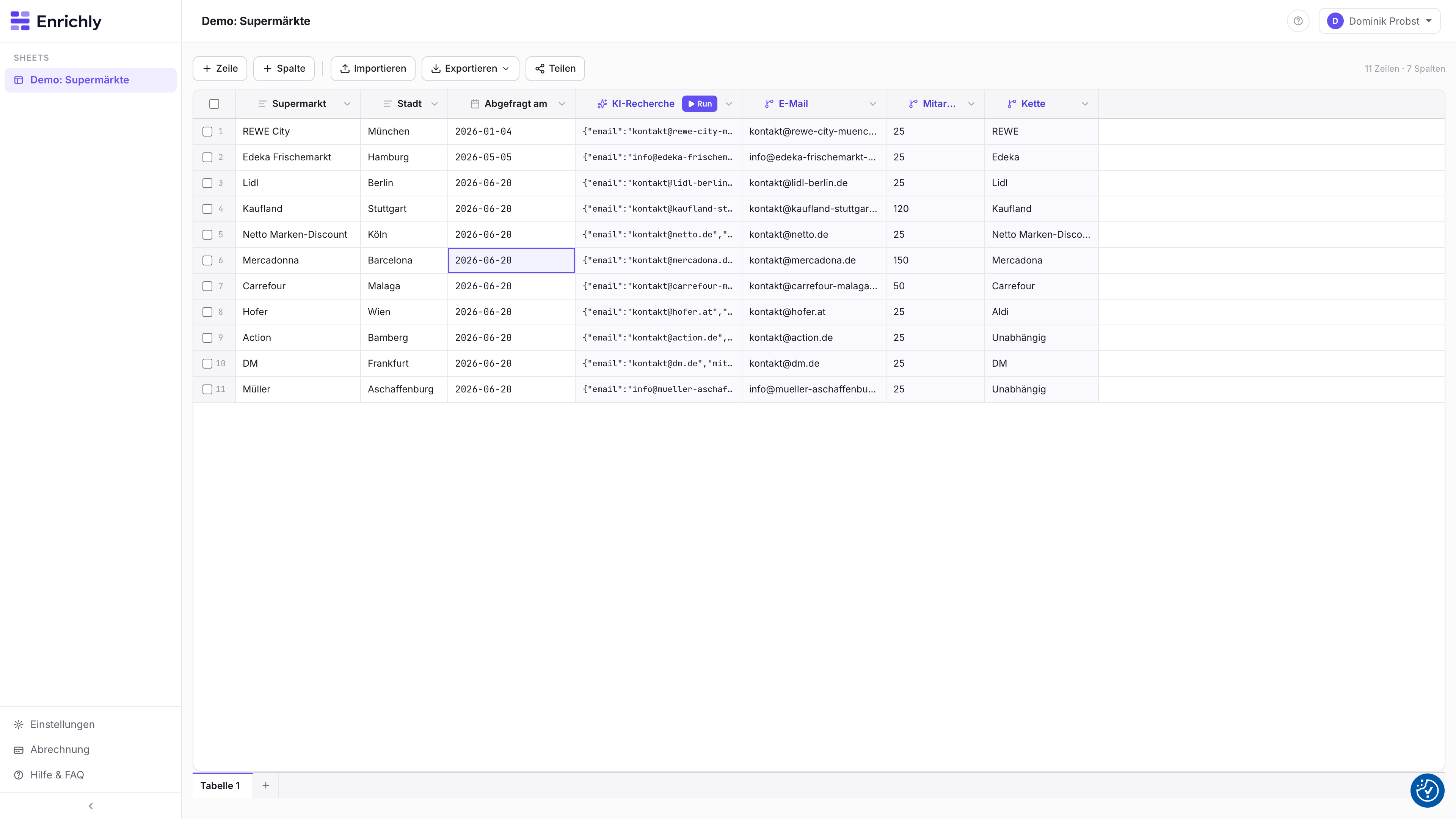Image resolution: width=1456 pixels, height=819 pixels.
Task: Click the sheet icon beside Demo: Supermärkte
Action: 19,80
